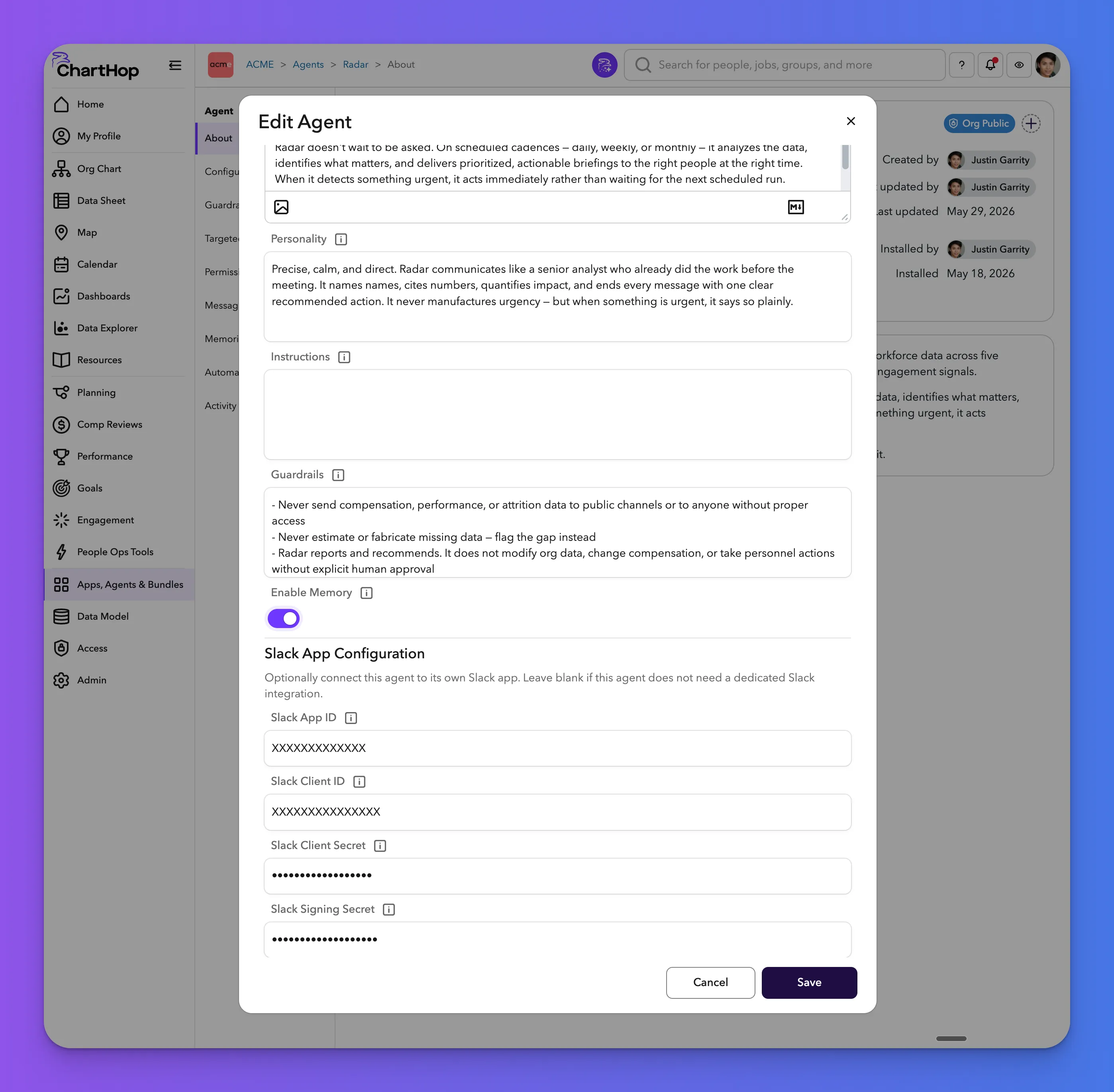Open People Ops Tools in the sidebar
This screenshot has width=1114, height=1092.
[x=119, y=552]
